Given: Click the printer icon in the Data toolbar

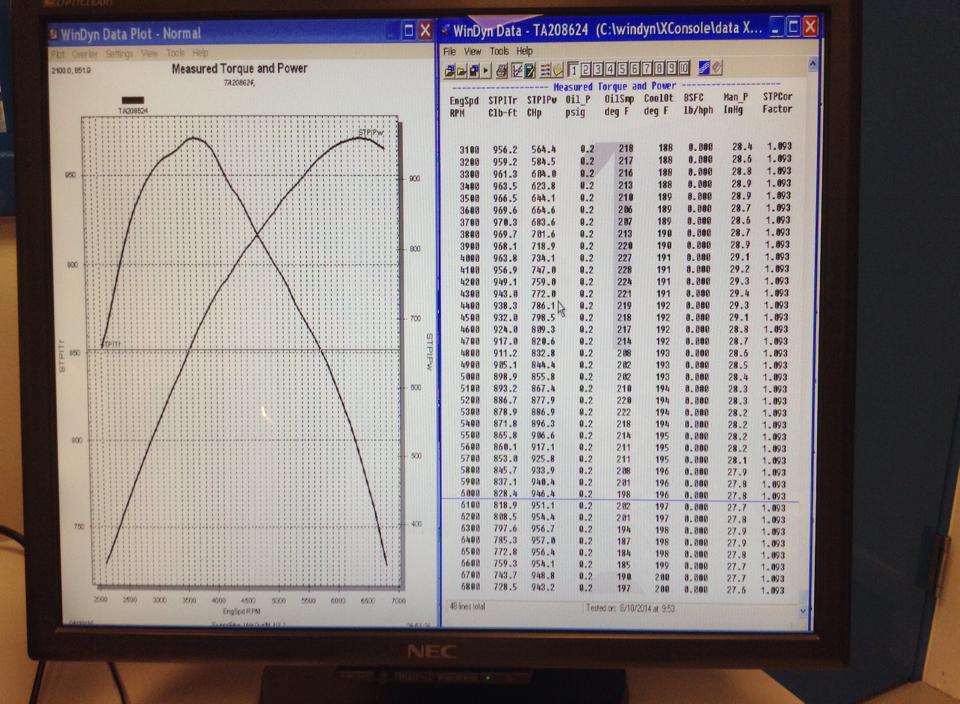Looking at the screenshot, I should 501,69.
